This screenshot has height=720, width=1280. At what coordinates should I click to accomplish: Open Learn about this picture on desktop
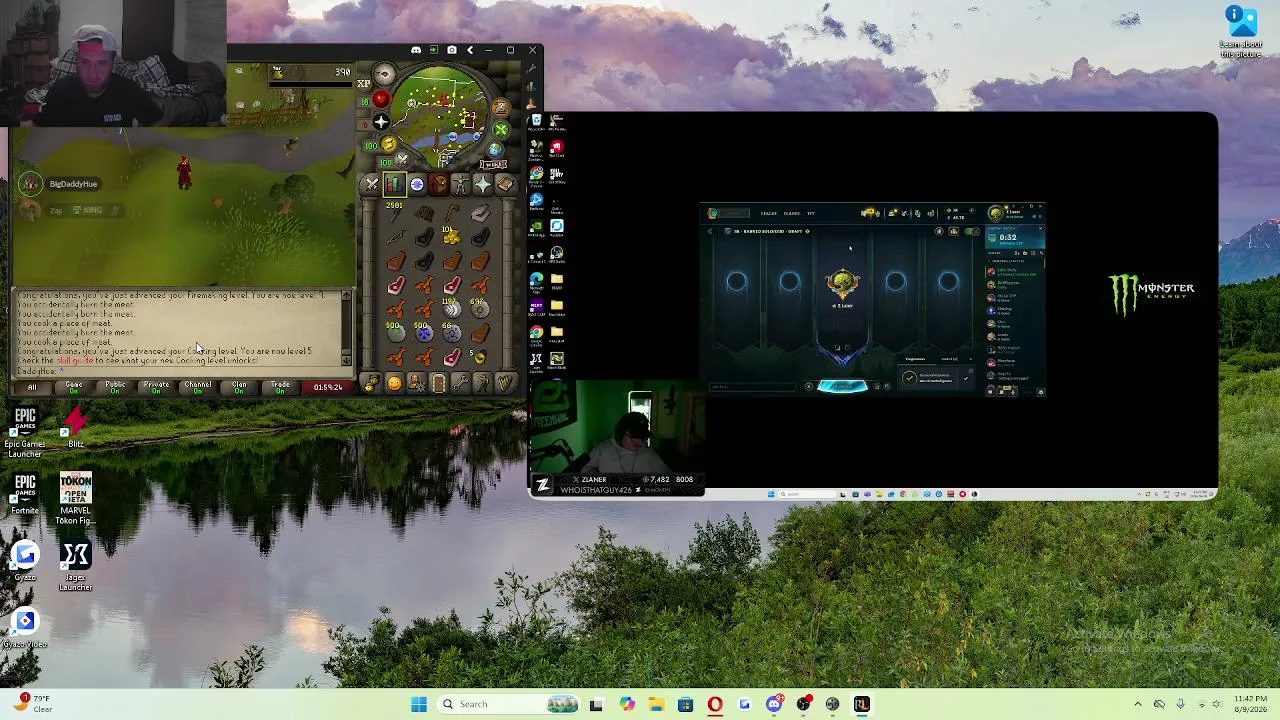click(x=1240, y=32)
